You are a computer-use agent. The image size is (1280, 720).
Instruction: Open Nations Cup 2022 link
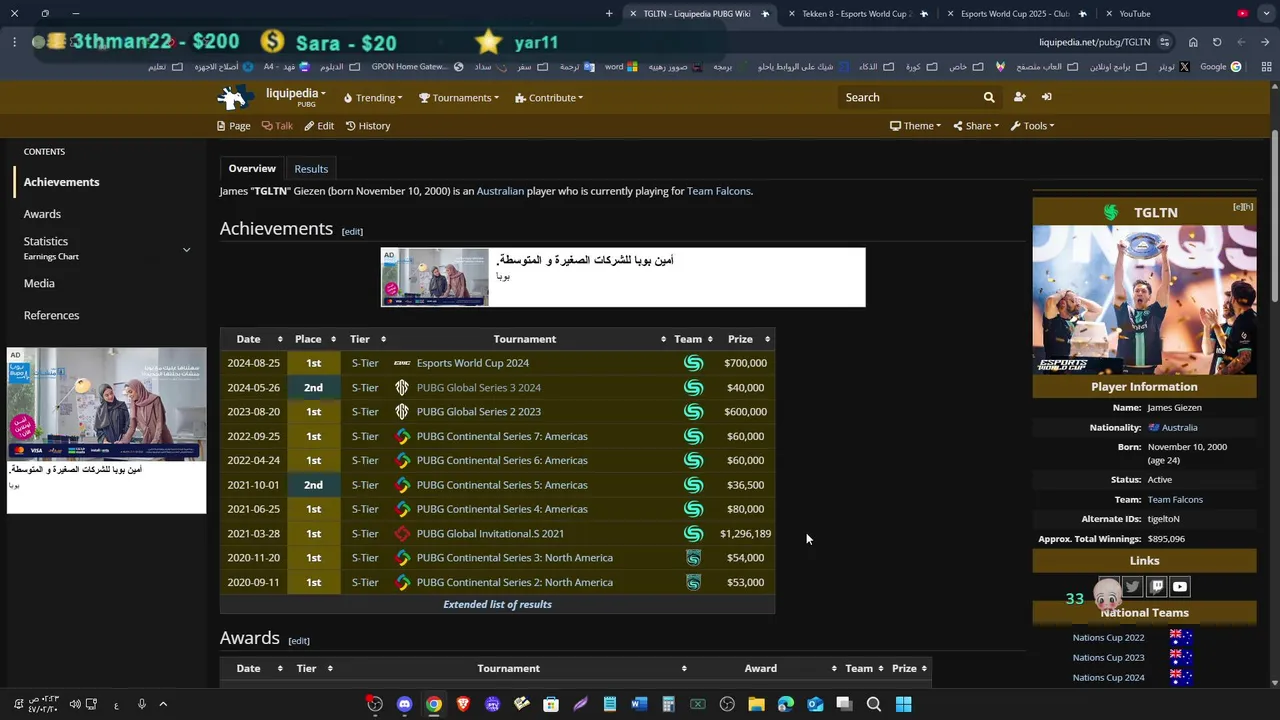click(x=1108, y=637)
